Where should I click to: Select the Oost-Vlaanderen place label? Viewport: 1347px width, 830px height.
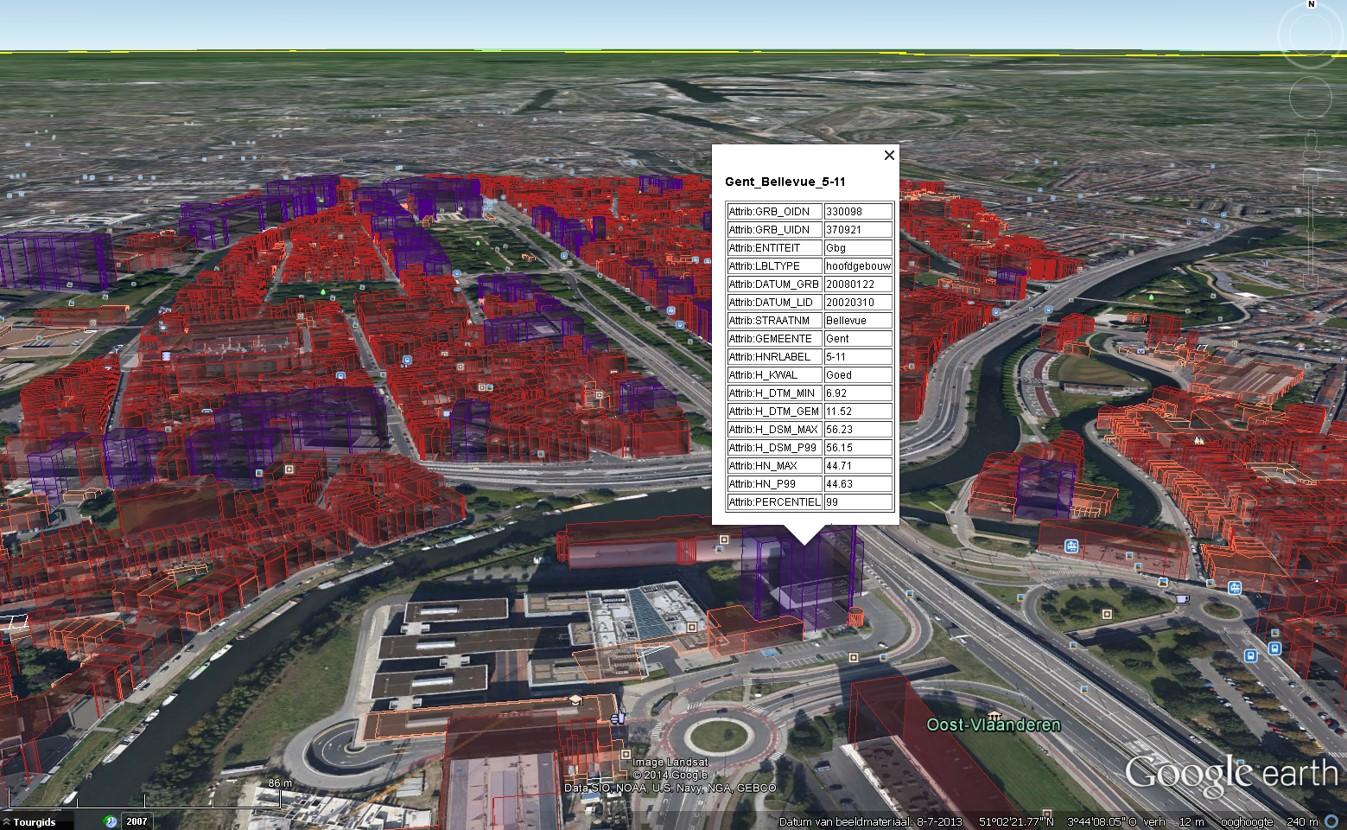993,725
